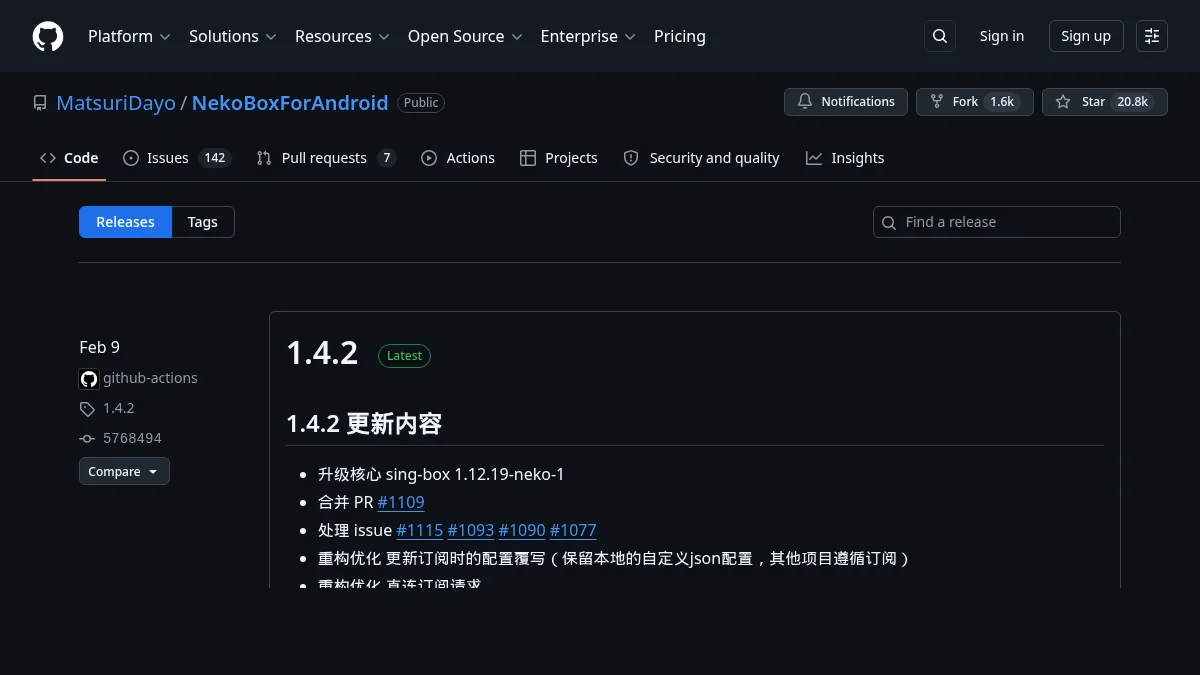The image size is (1200, 675).
Task: Click the fork icon in Fork button
Action: 937,102
